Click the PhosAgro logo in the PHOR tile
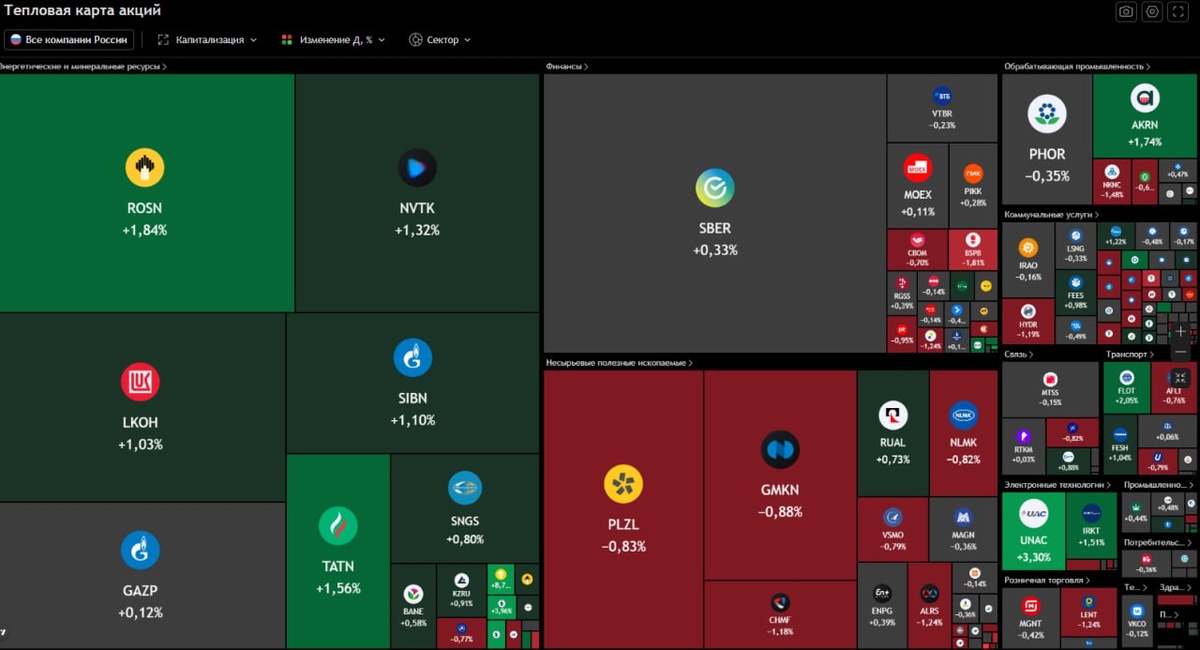Viewport: 1200px width, 650px height. pyautogui.click(x=1047, y=114)
